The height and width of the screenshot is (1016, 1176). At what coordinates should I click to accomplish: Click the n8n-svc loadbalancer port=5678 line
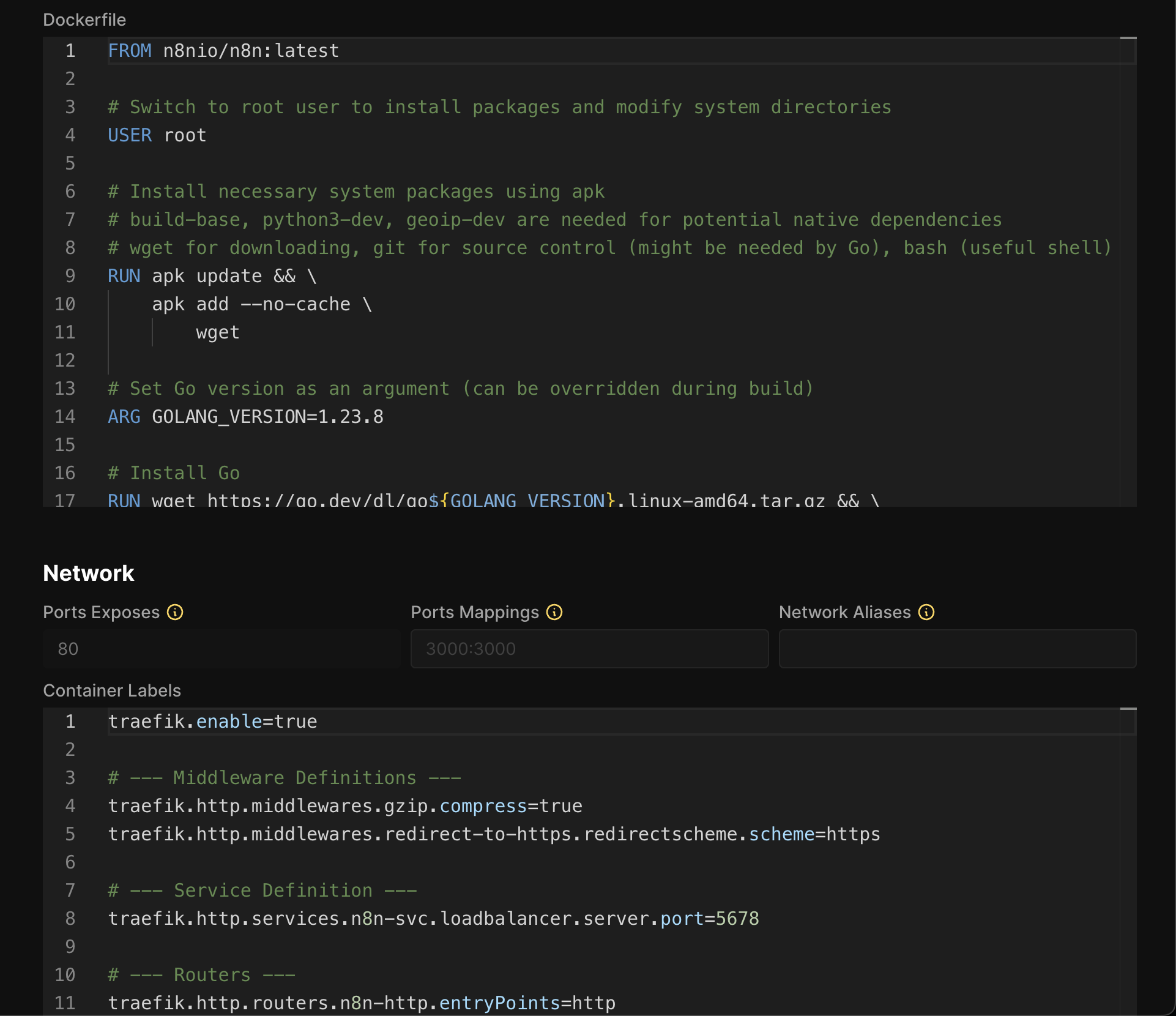[433, 919]
